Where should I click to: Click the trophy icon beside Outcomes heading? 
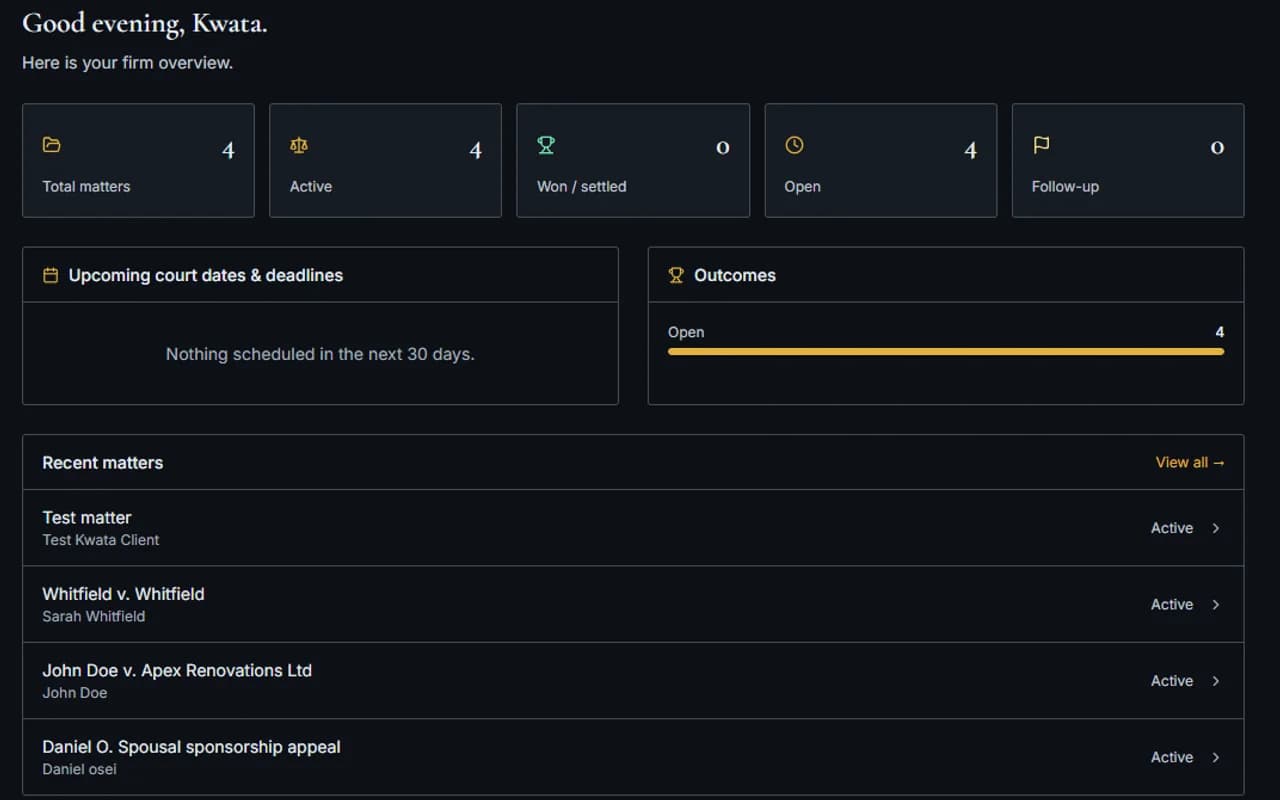[676, 275]
